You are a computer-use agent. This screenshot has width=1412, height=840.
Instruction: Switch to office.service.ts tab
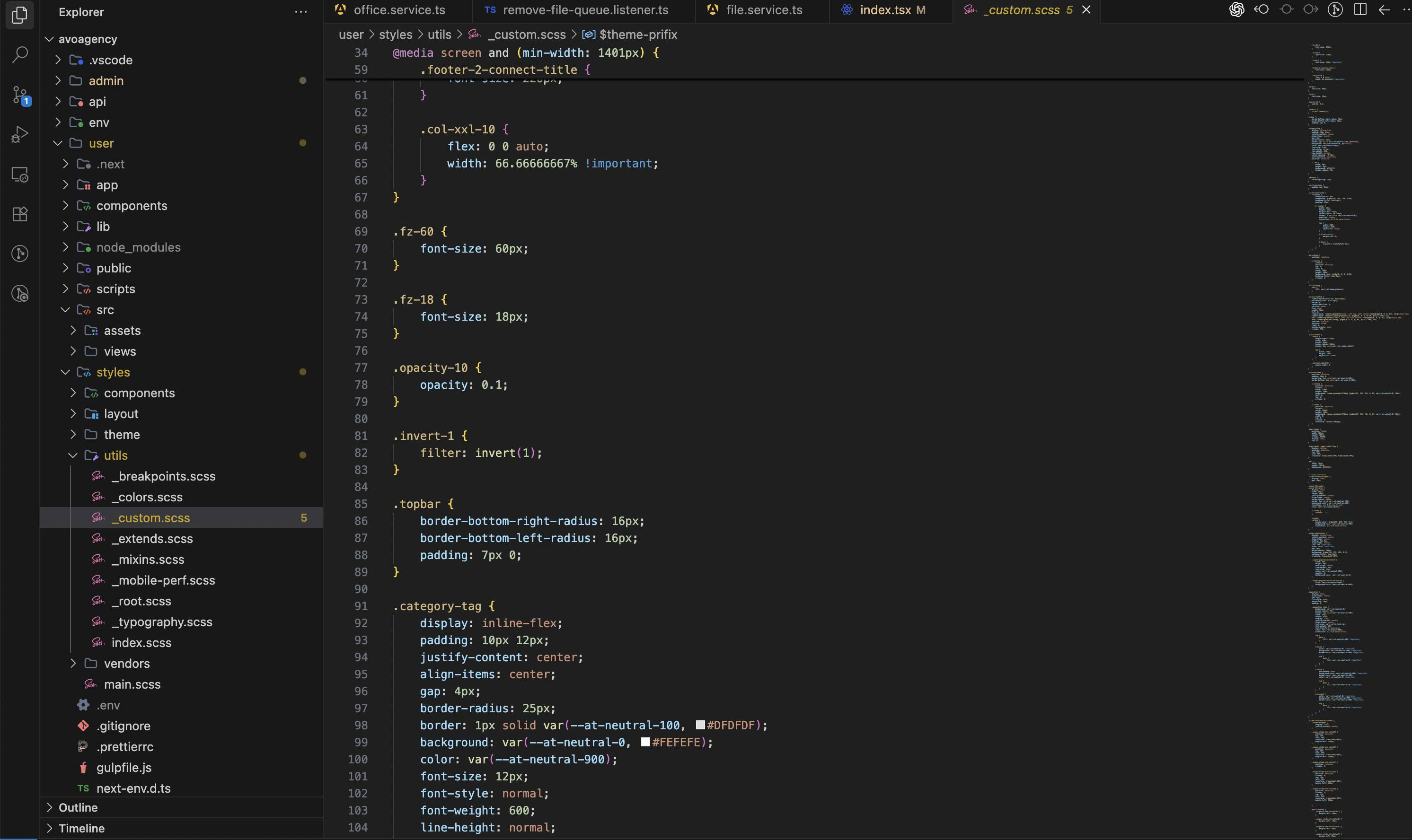pos(397,10)
